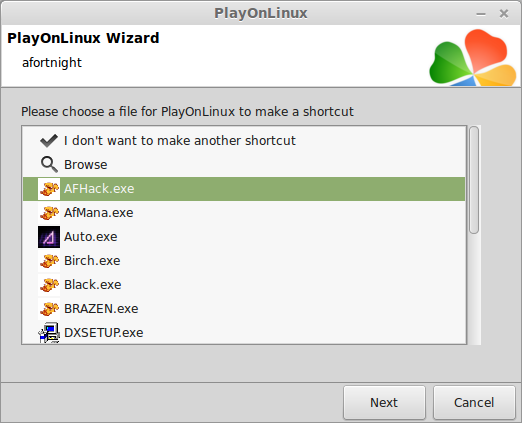This screenshot has height=423, width=522.
Task: Select the AfMana.exe file entry
Action: (244, 213)
